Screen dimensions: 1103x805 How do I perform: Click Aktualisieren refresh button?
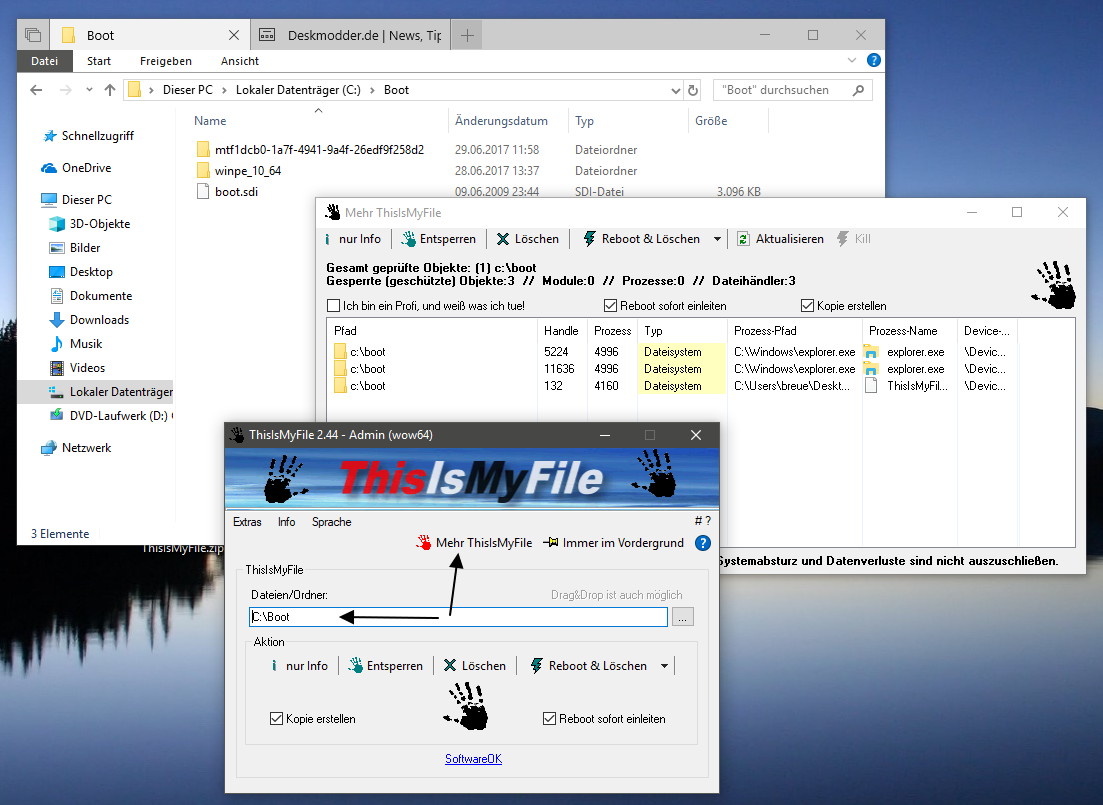click(x=780, y=239)
